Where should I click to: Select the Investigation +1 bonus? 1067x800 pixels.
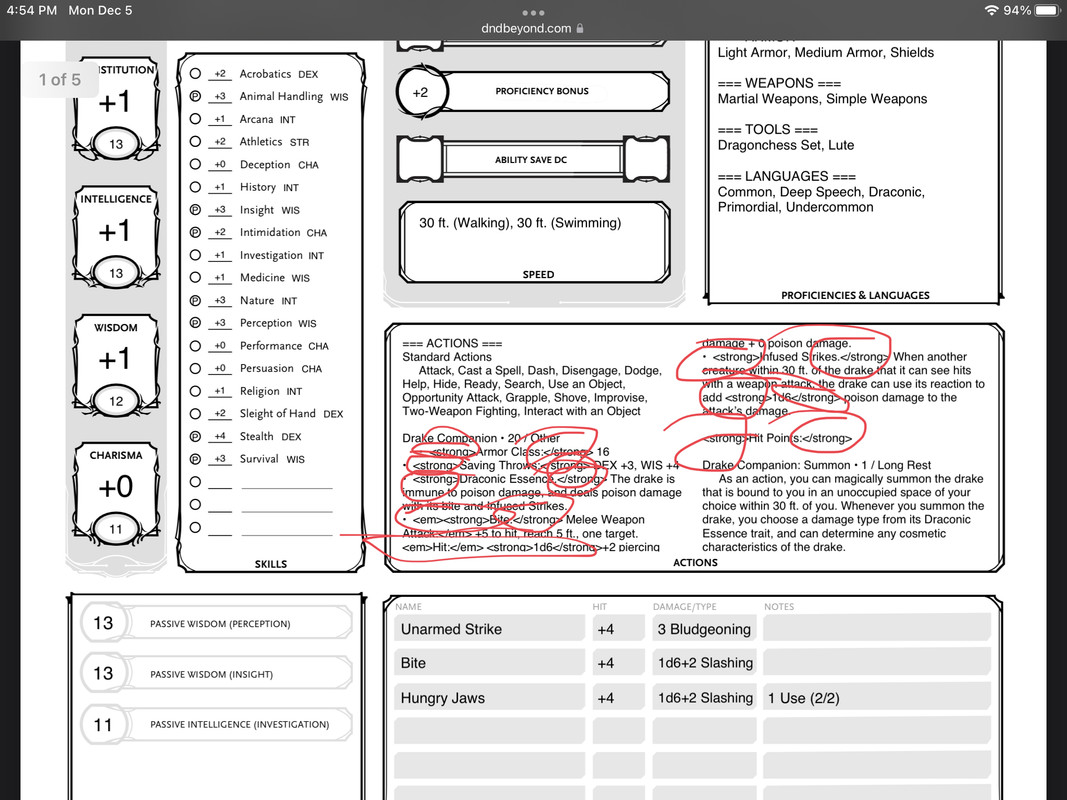coord(220,255)
